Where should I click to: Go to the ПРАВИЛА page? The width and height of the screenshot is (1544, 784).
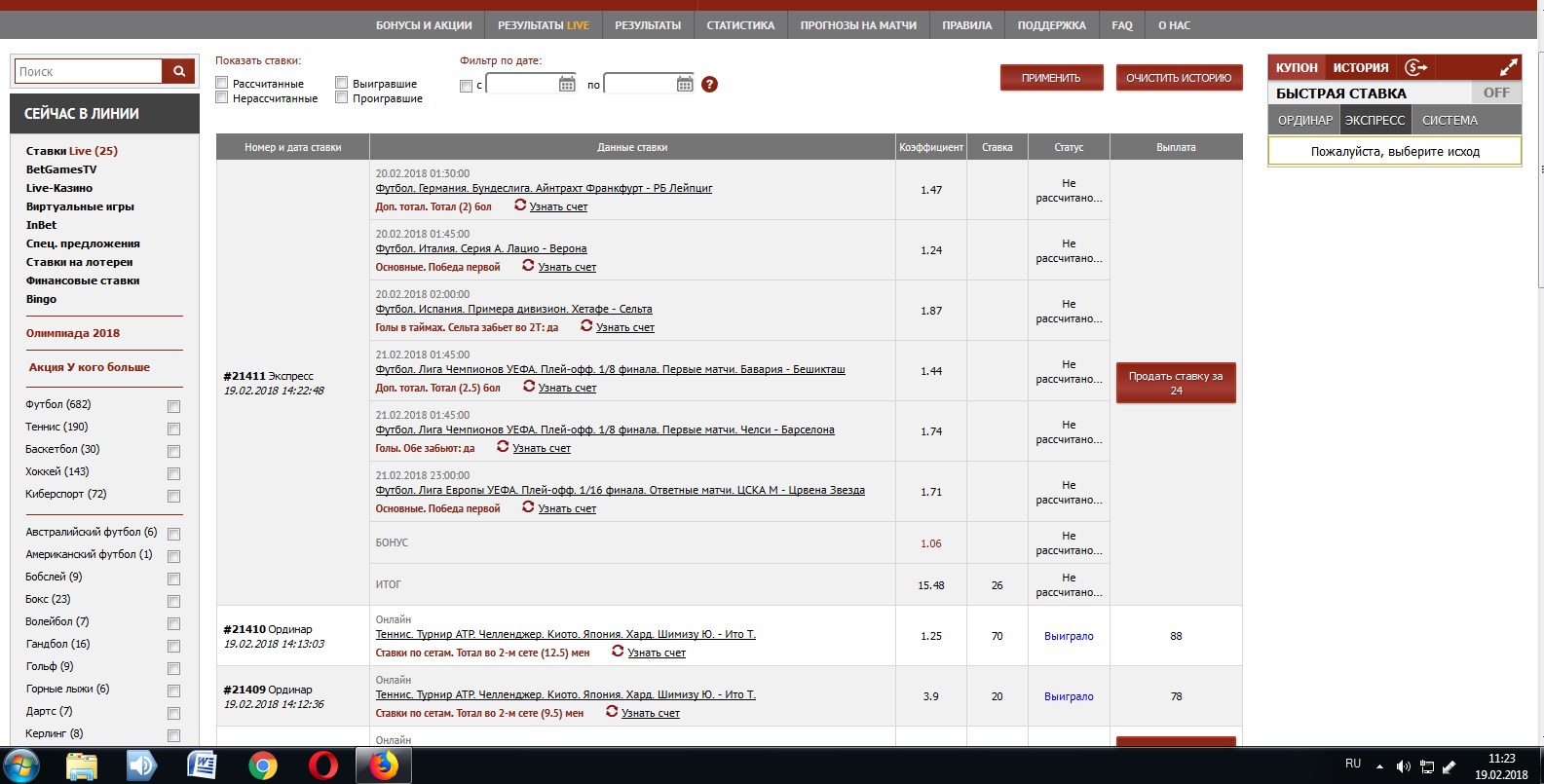tap(967, 25)
